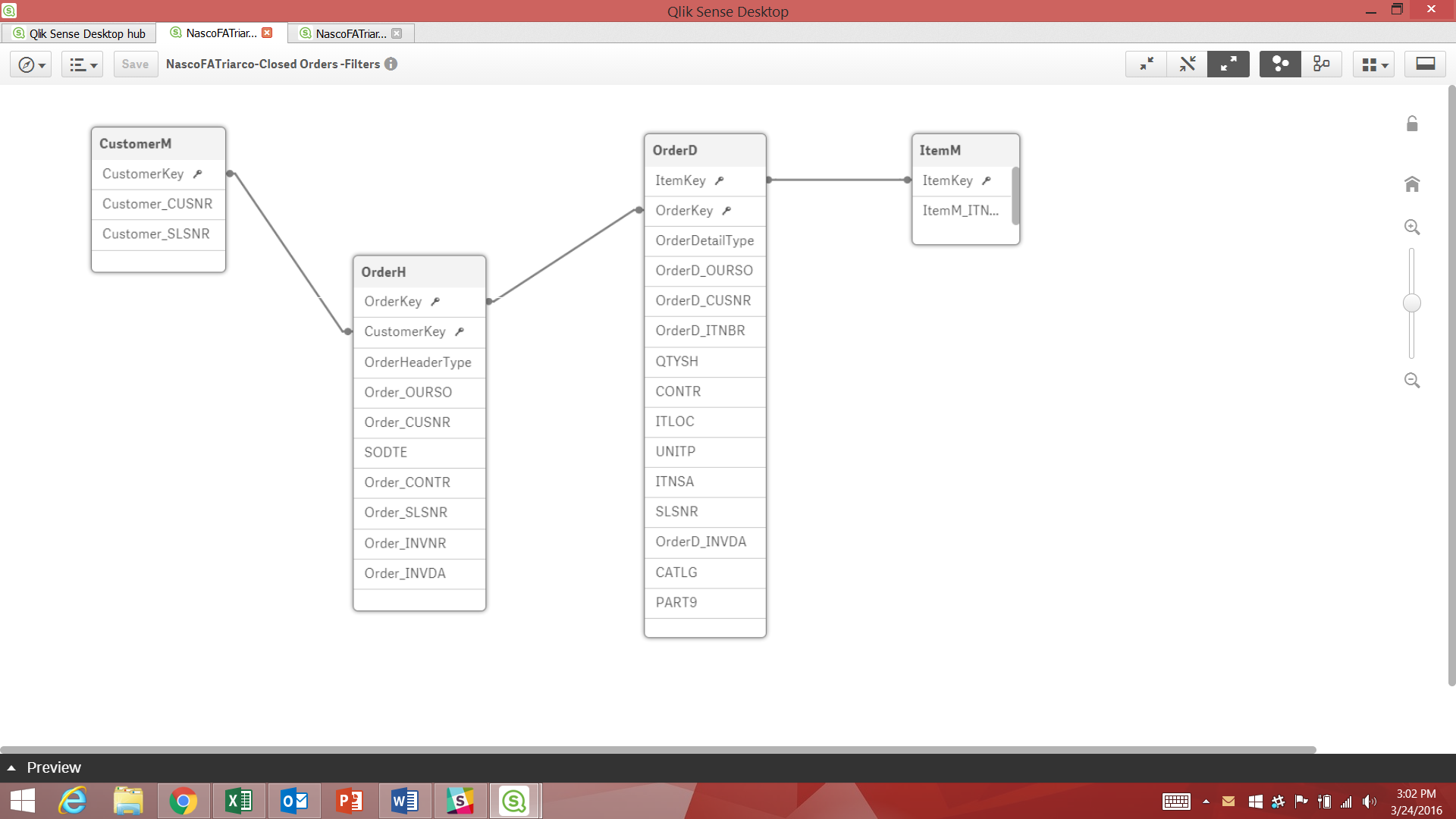Screen dimensions: 1456x819
Task: Toggle the preview pane button
Action: 1425,64
